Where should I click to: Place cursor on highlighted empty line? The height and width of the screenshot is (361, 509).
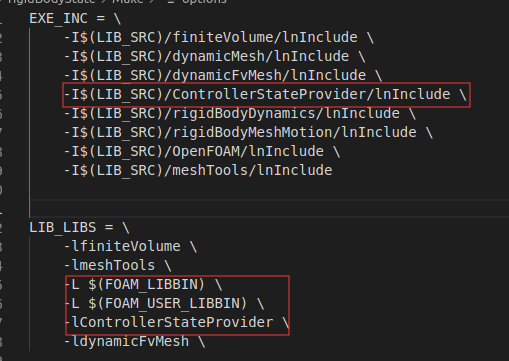[x=269, y=208]
